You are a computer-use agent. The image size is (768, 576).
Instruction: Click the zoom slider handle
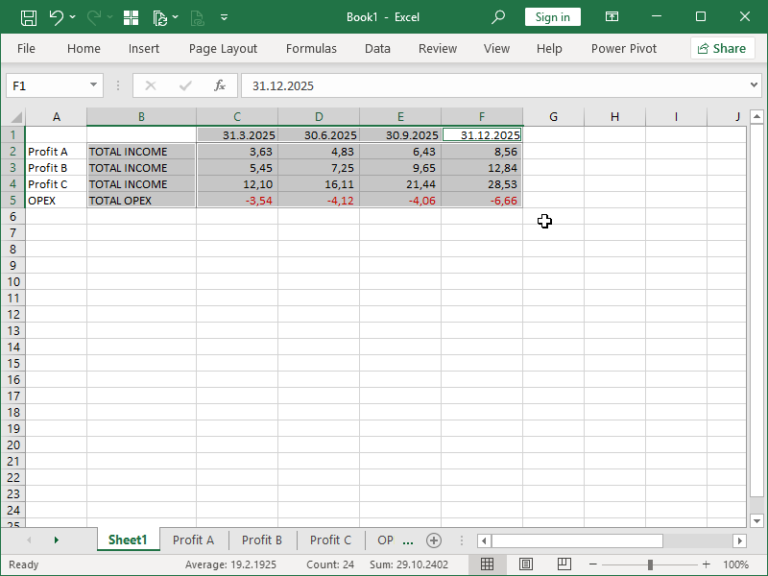tap(650, 564)
